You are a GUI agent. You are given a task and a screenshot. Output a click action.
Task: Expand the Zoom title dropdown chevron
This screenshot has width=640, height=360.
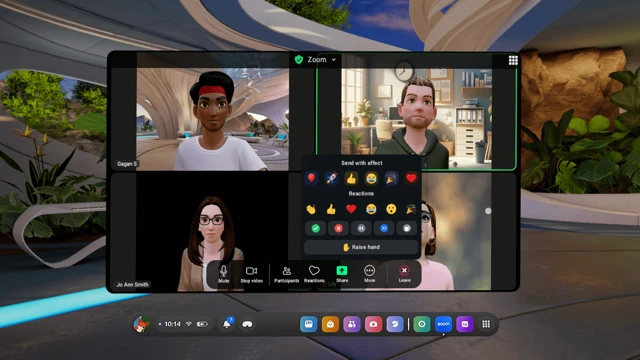tap(333, 60)
